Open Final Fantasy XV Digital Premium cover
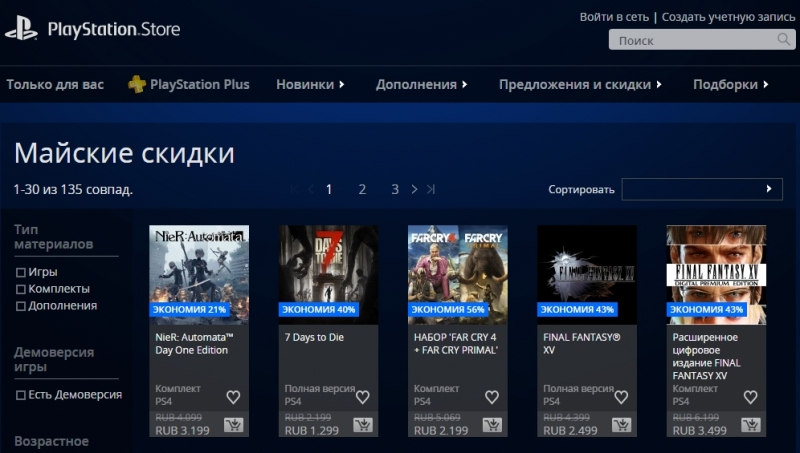Image resolution: width=800 pixels, height=453 pixels. tap(716, 275)
